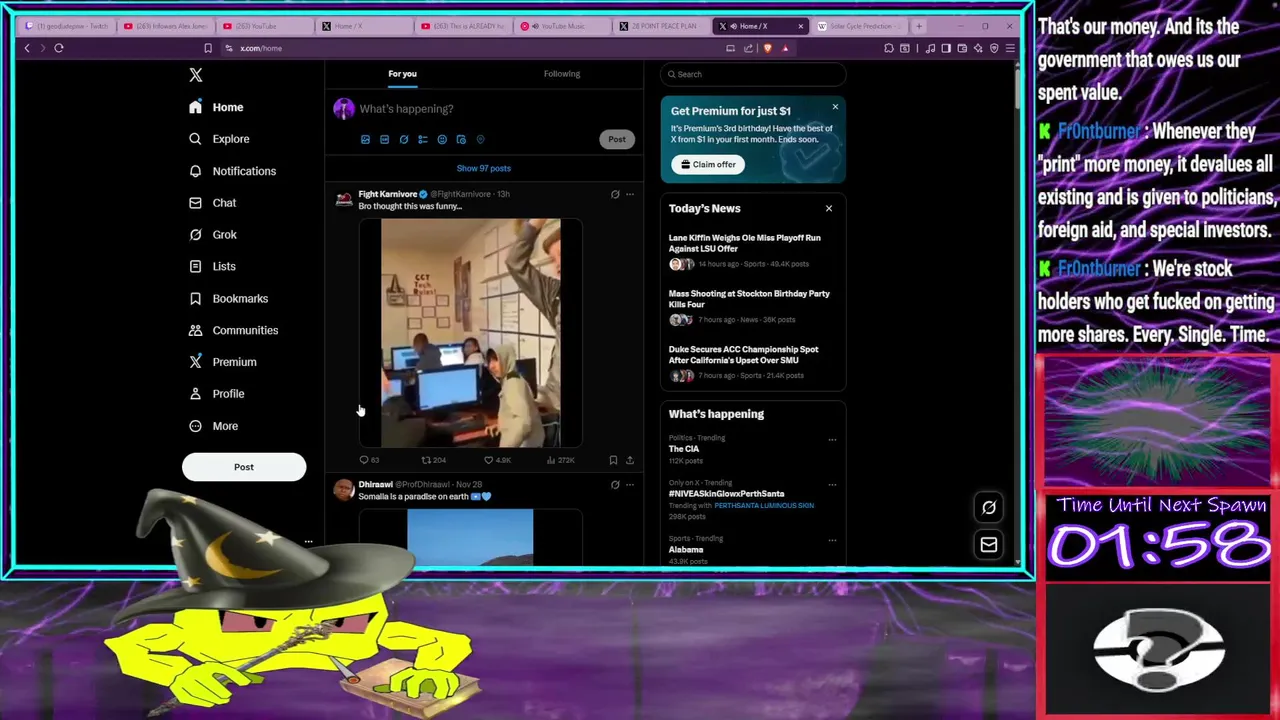
Task: Open a new browser tab with plus button
Action: coord(919,26)
